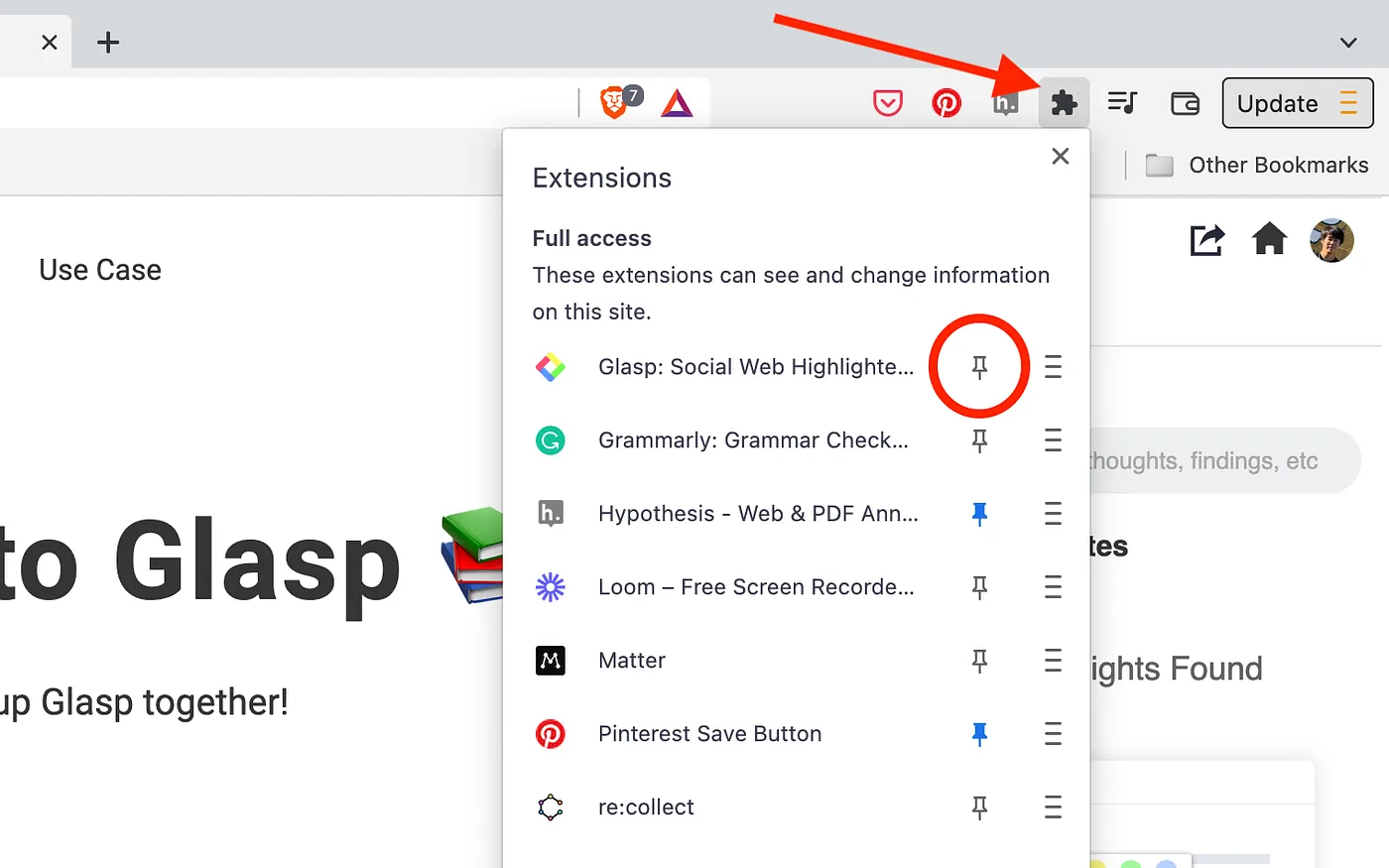This screenshot has height=868, width=1389.
Task: Click the Pocket extension toolbar icon
Action: [x=888, y=103]
